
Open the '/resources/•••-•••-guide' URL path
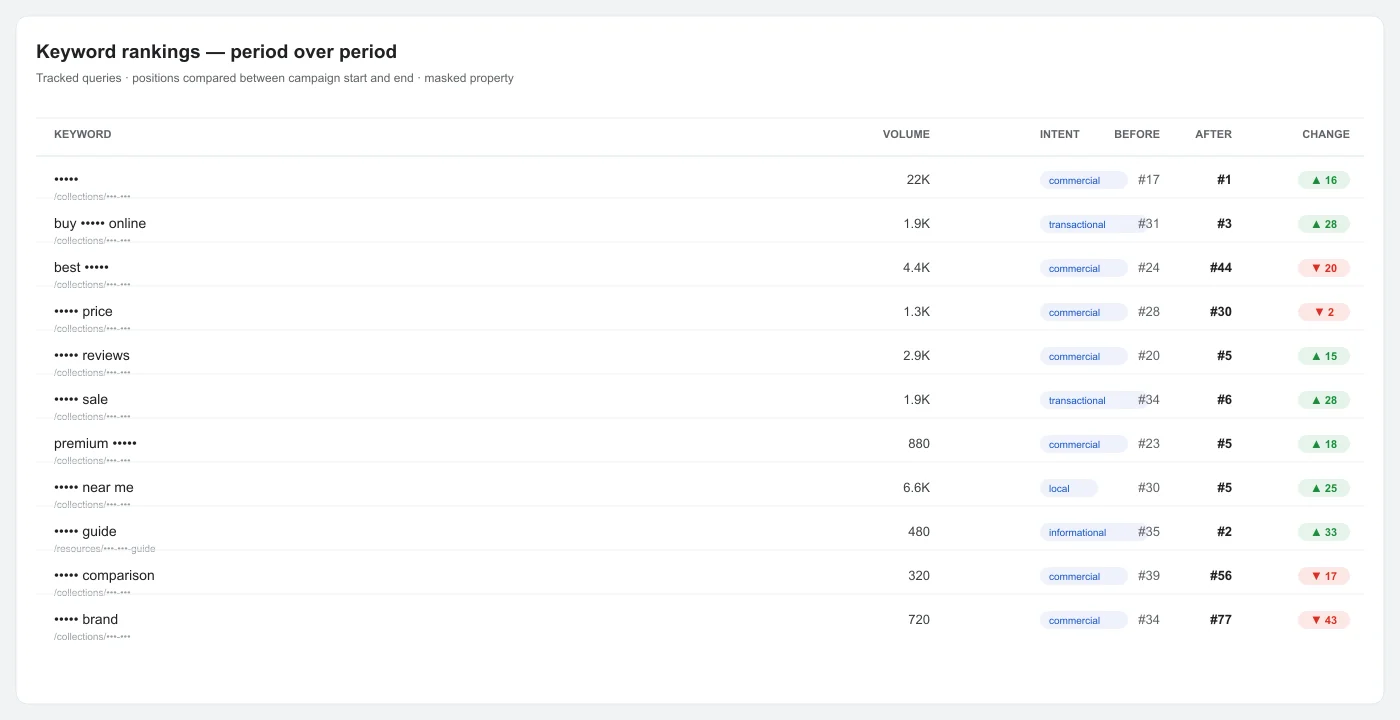(x=105, y=548)
